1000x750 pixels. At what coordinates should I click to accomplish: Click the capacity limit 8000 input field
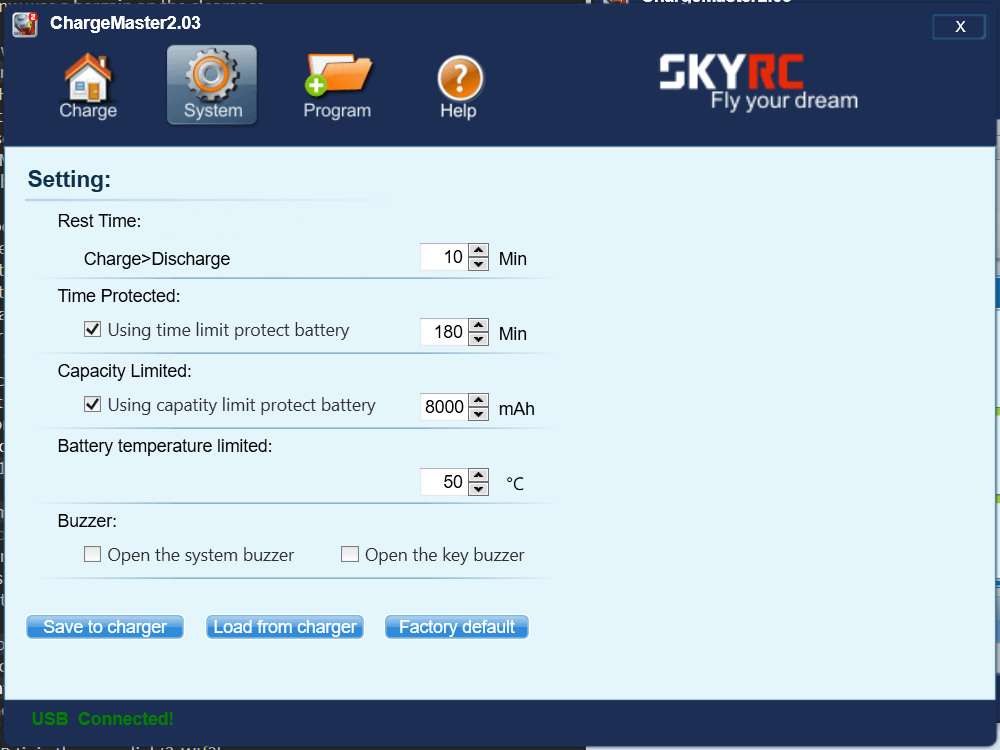coord(444,407)
